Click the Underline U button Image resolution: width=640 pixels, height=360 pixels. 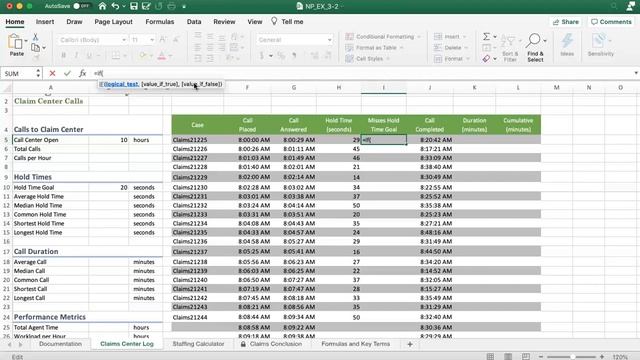(x=89, y=55)
